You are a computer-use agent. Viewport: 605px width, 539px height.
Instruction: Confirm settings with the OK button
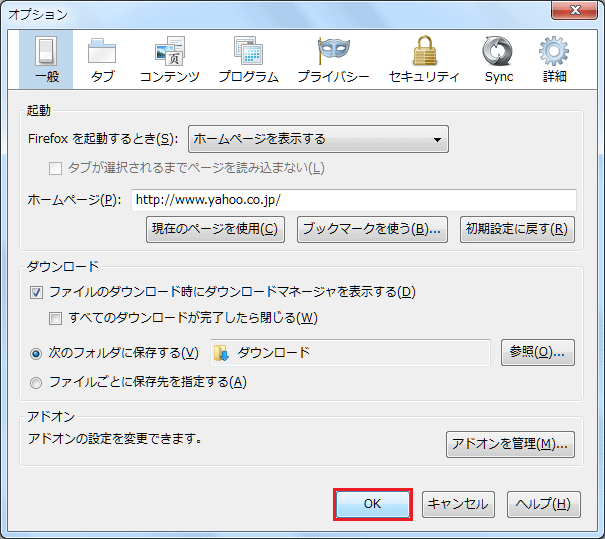[x=372, y=504]
